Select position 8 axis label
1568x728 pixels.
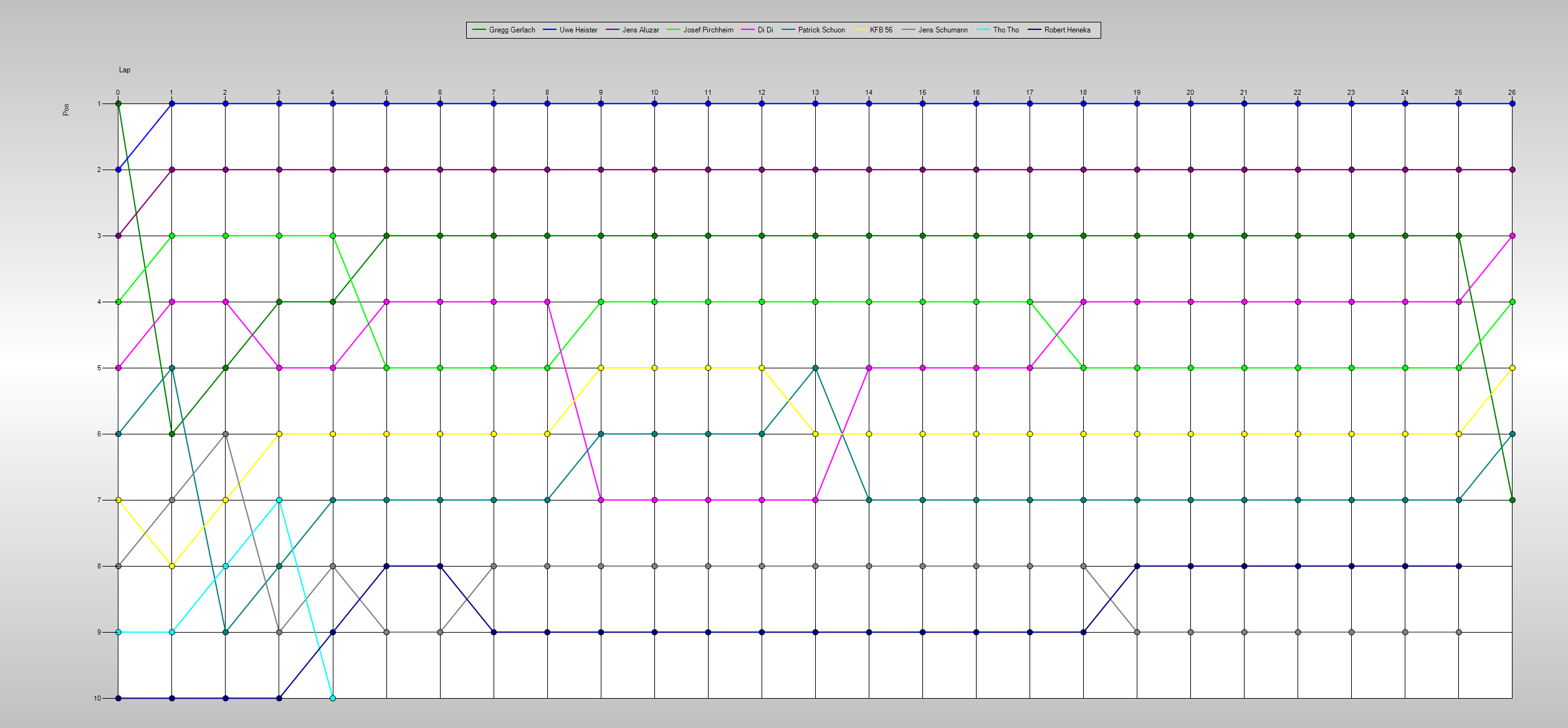(x=98, y=566)
